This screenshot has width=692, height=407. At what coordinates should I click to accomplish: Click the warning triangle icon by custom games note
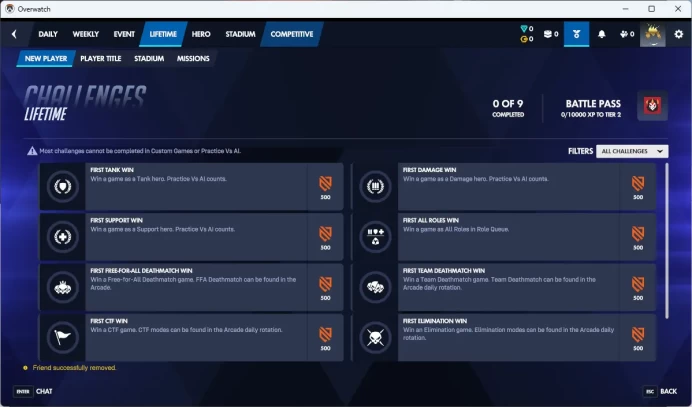(32, 151)
